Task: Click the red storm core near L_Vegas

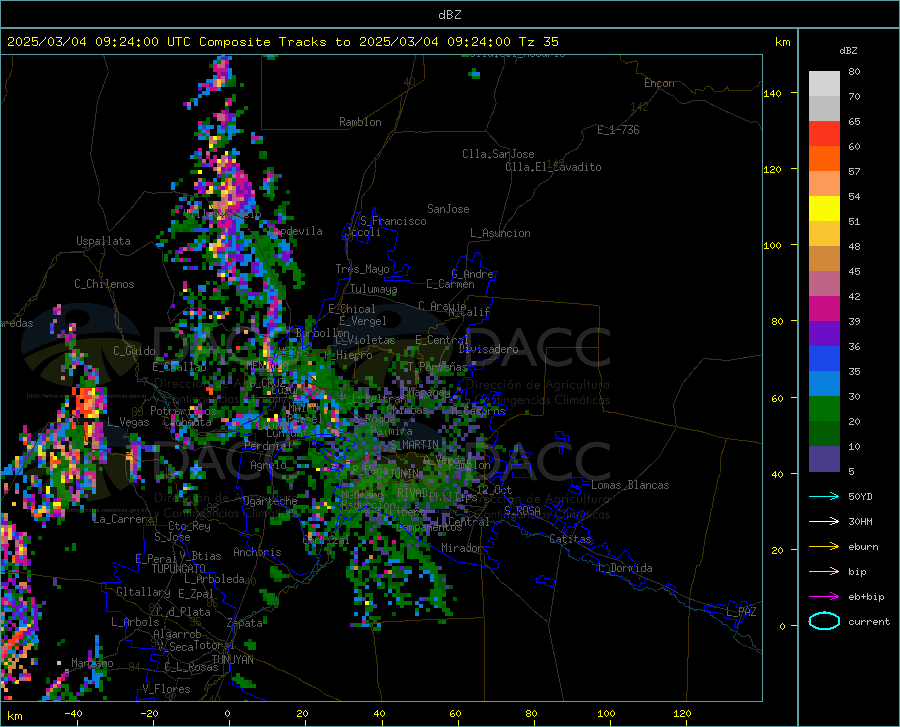Action: tap(88, 402)
